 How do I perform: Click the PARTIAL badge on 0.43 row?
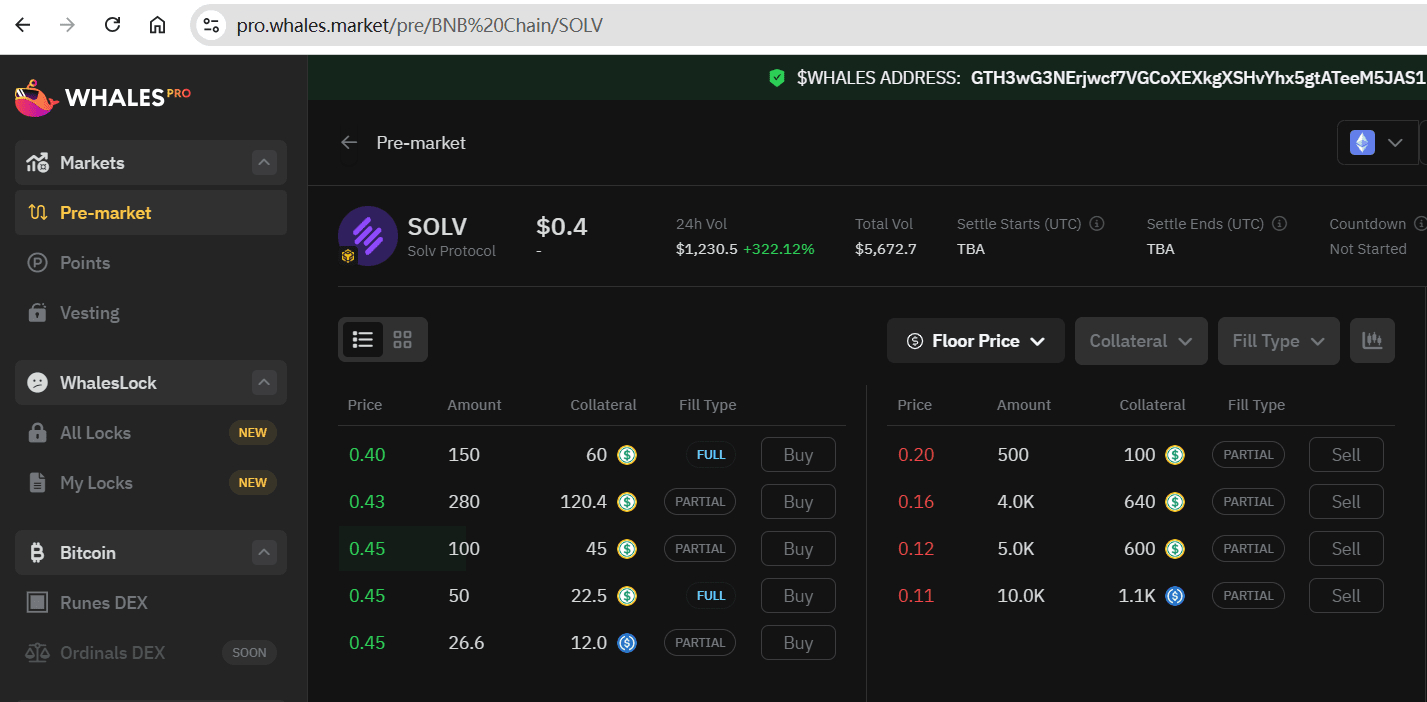pos(700,502)
